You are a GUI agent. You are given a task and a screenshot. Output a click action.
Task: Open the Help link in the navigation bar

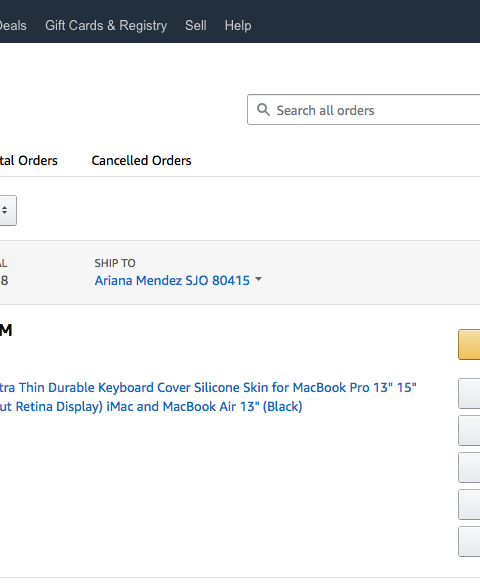238,26
